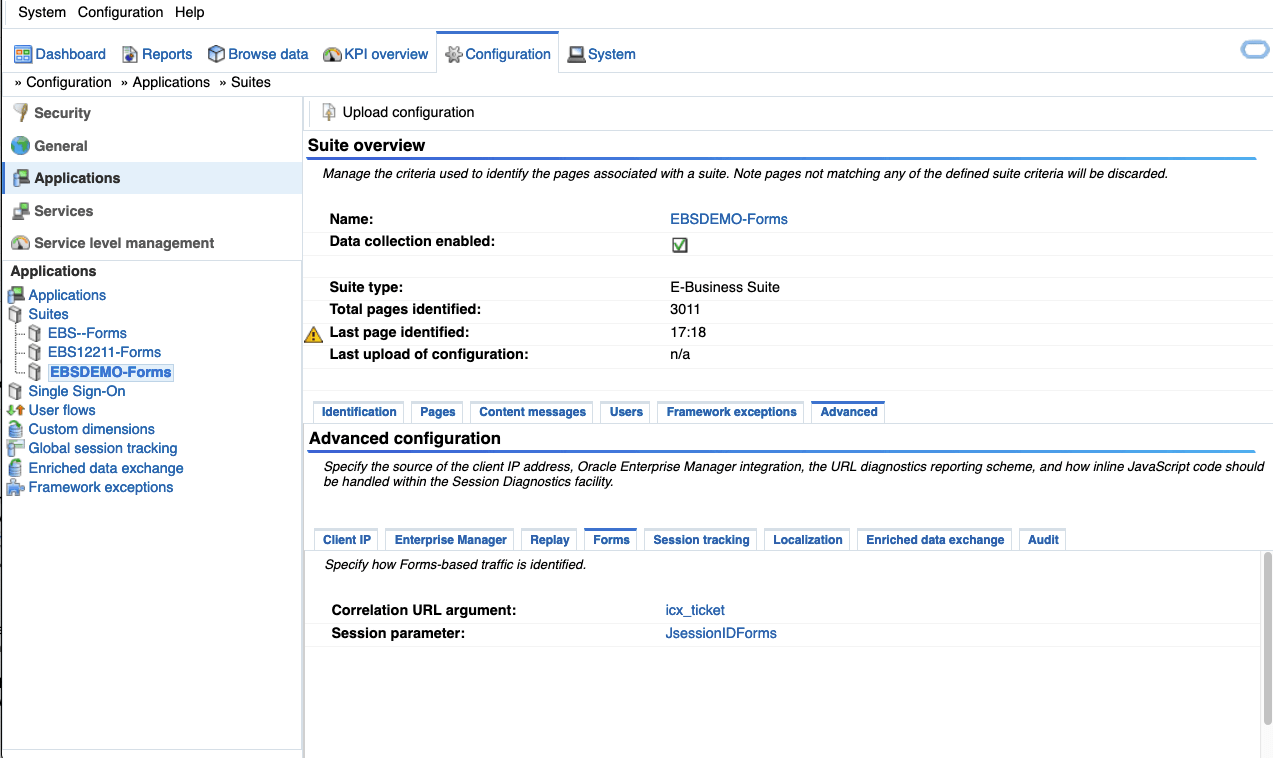
Task: Click the Applications breadcrumb
Action: 171,82
